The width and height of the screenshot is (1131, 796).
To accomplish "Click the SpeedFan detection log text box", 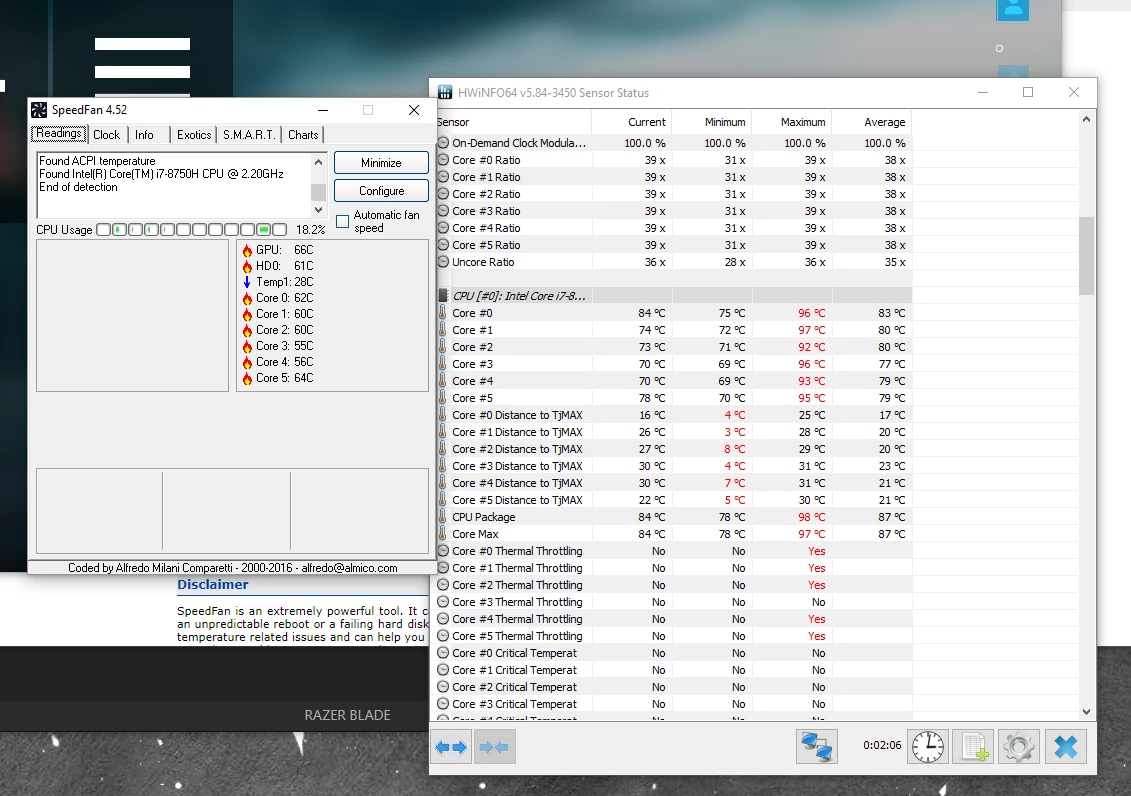I will [174, 185].
